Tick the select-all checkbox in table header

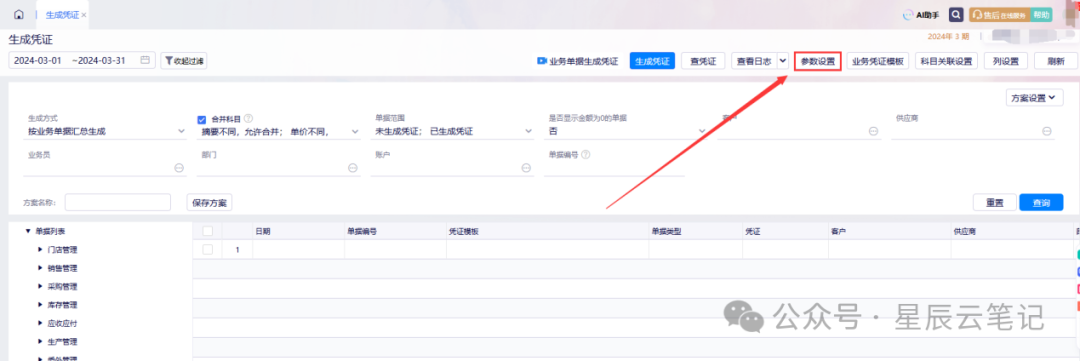(207, 231)
